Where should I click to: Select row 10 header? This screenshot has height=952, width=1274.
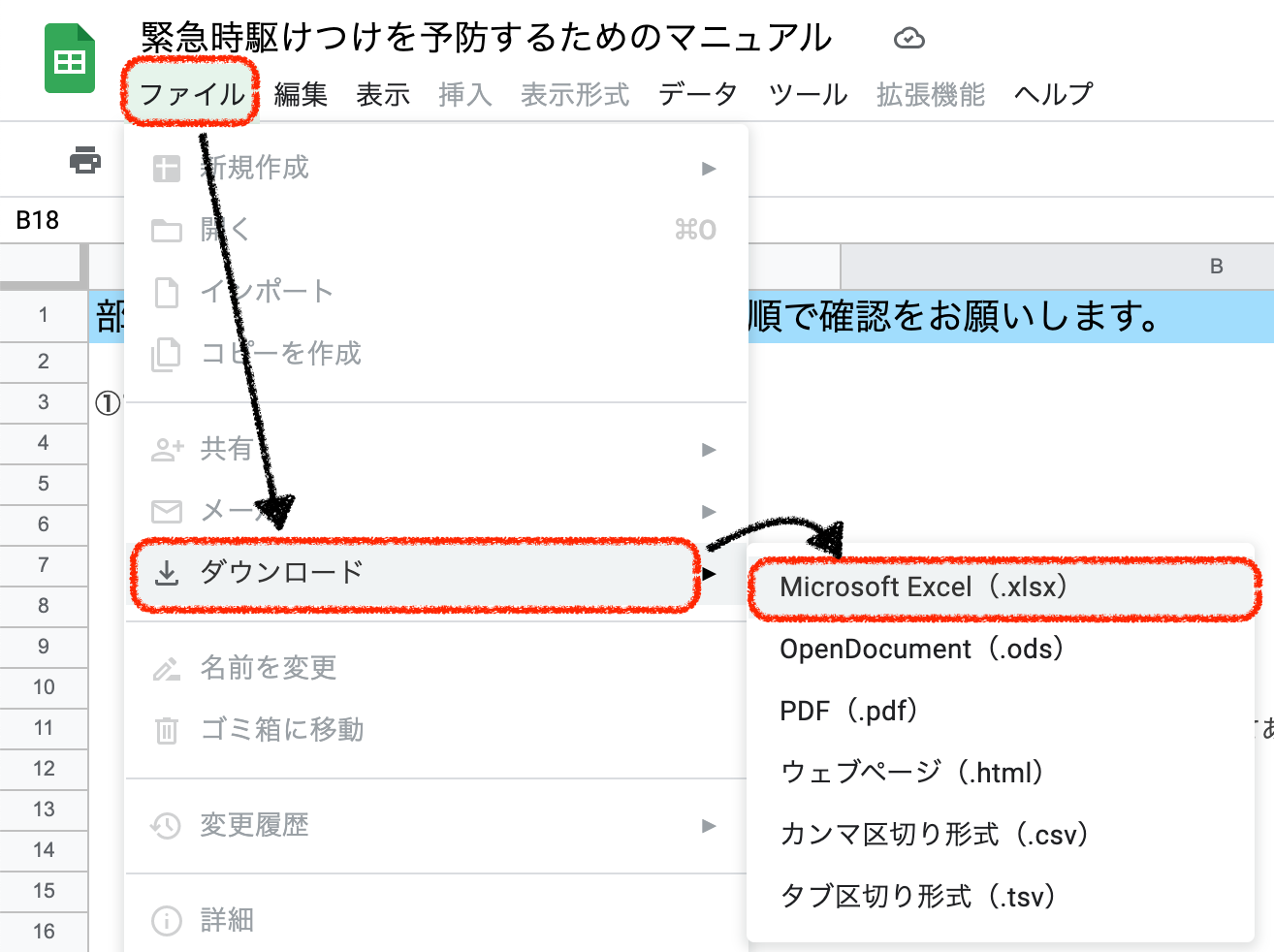[44, 687]
